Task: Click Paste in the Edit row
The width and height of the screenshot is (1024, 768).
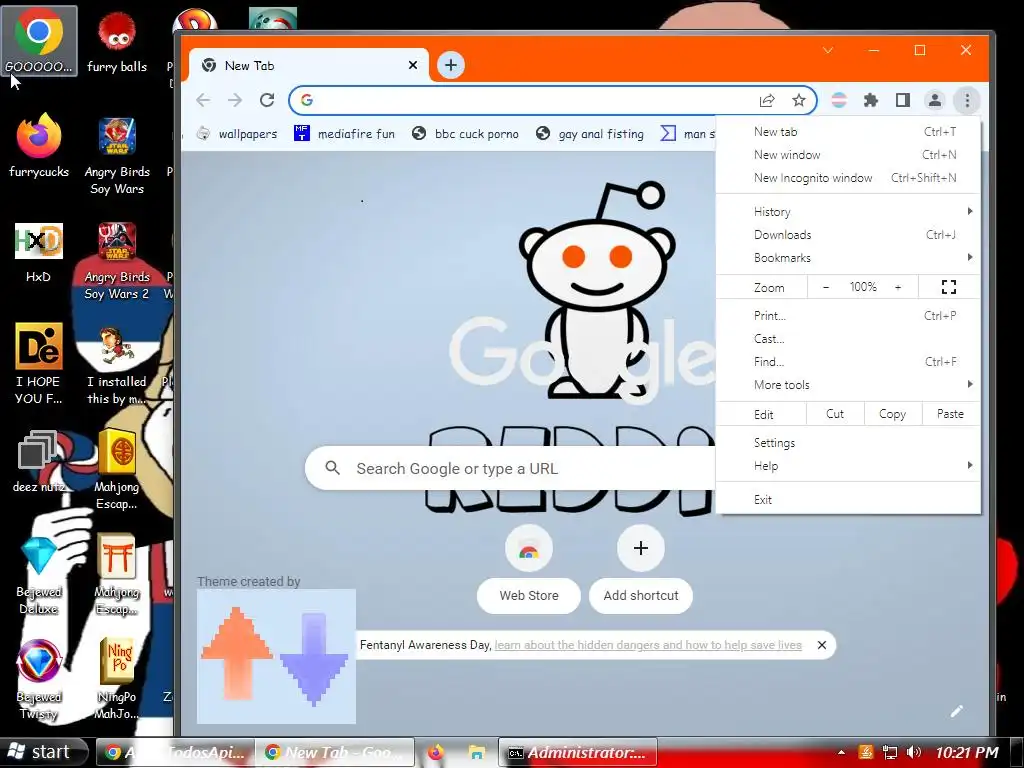Action: click(950, 414)
